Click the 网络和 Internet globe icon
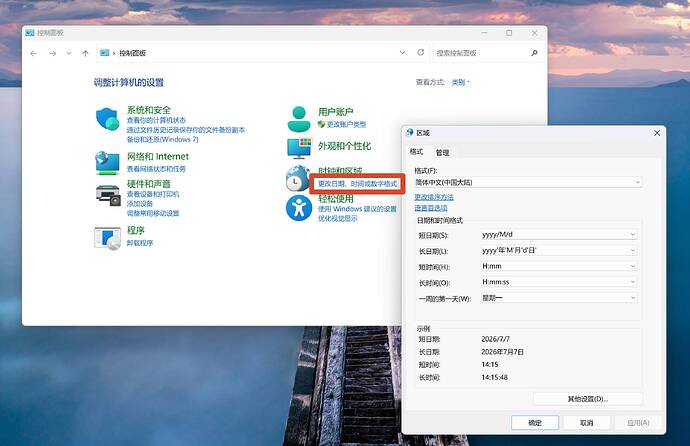Viewport: 690px width, 446px height. (107, 163)
